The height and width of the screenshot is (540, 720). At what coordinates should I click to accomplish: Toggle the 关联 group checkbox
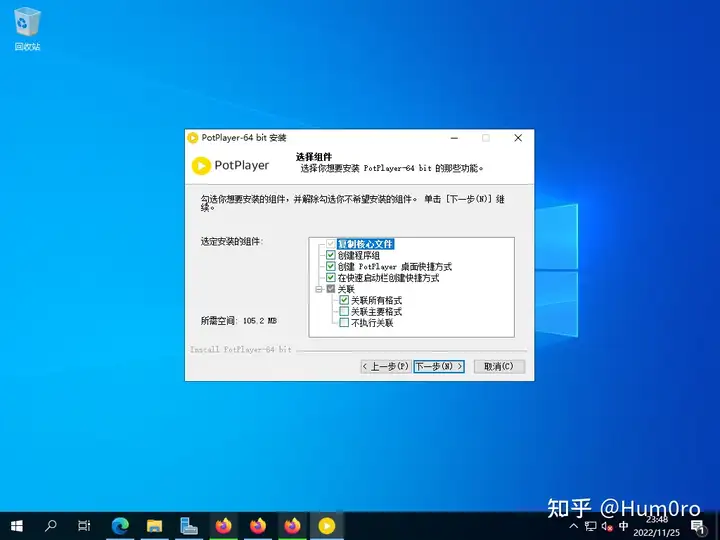[331, 289]
